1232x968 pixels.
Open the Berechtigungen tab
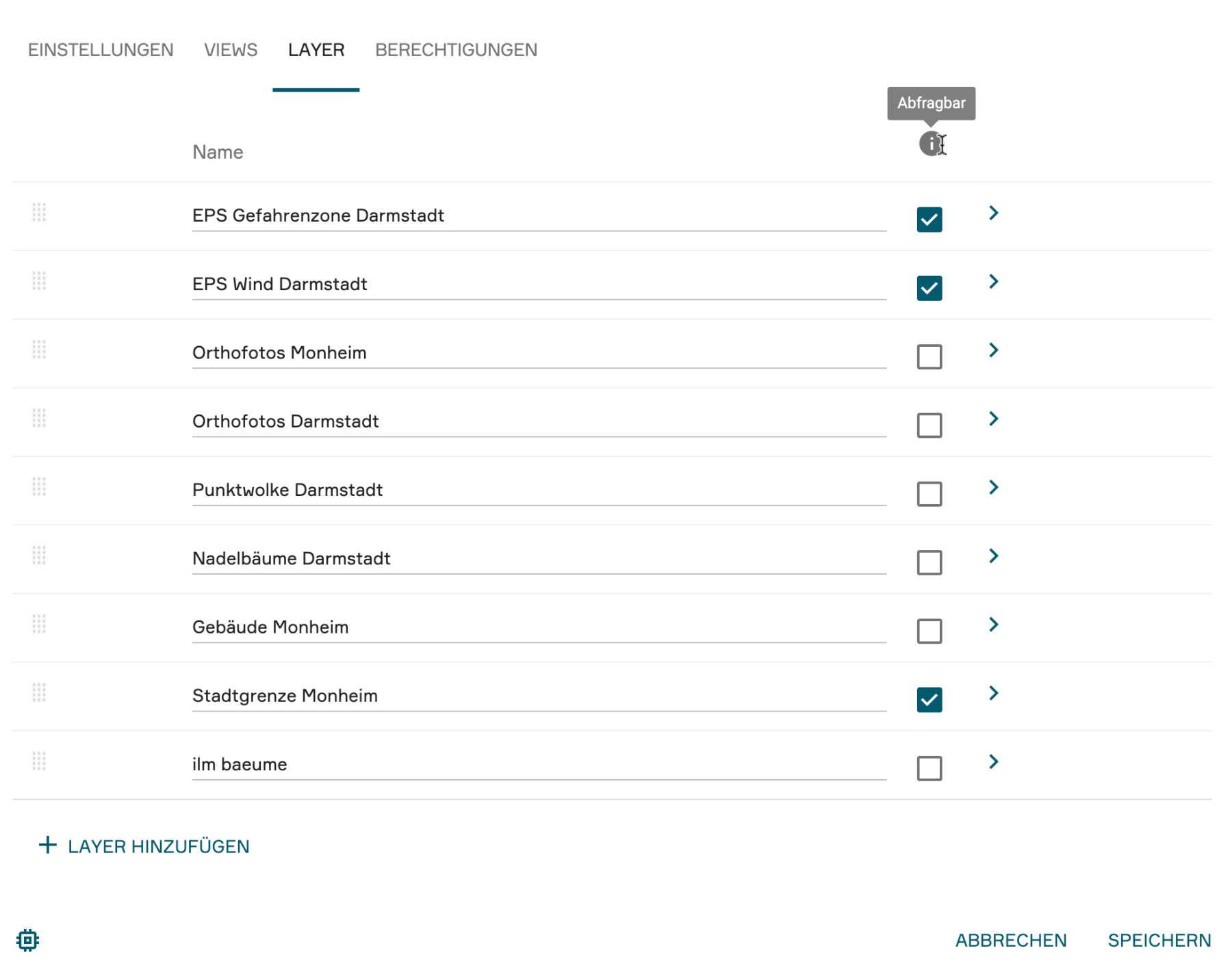tap(456, 50)
